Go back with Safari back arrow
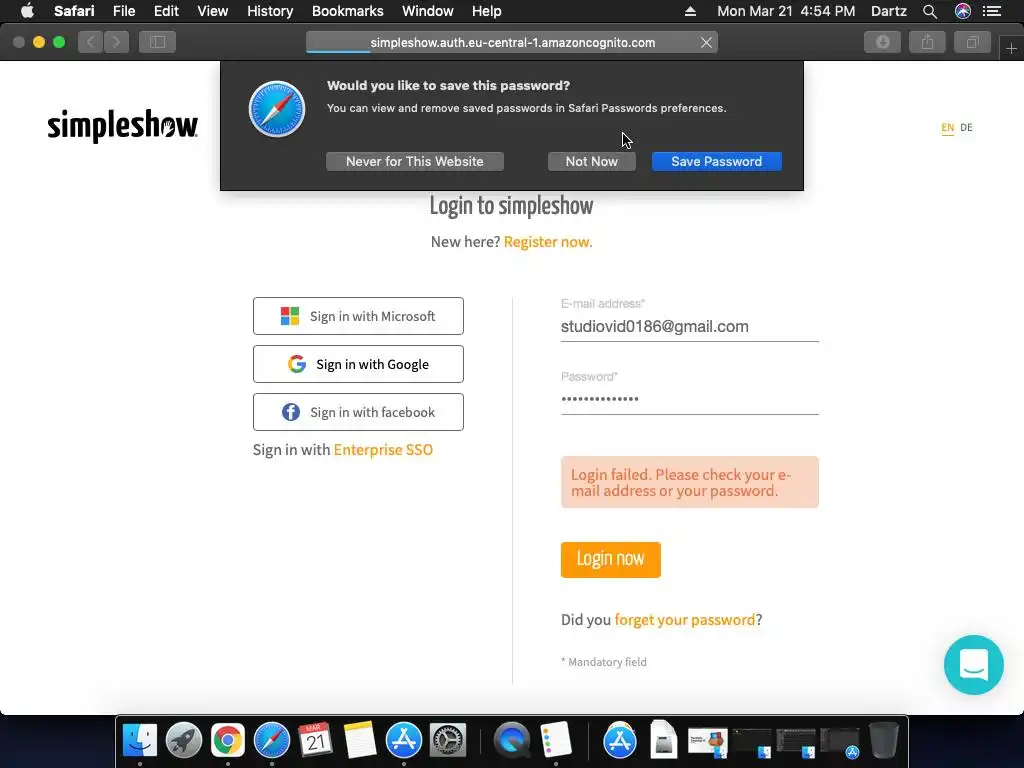This screenshot has height=768, width=1024. pos(91,42)
